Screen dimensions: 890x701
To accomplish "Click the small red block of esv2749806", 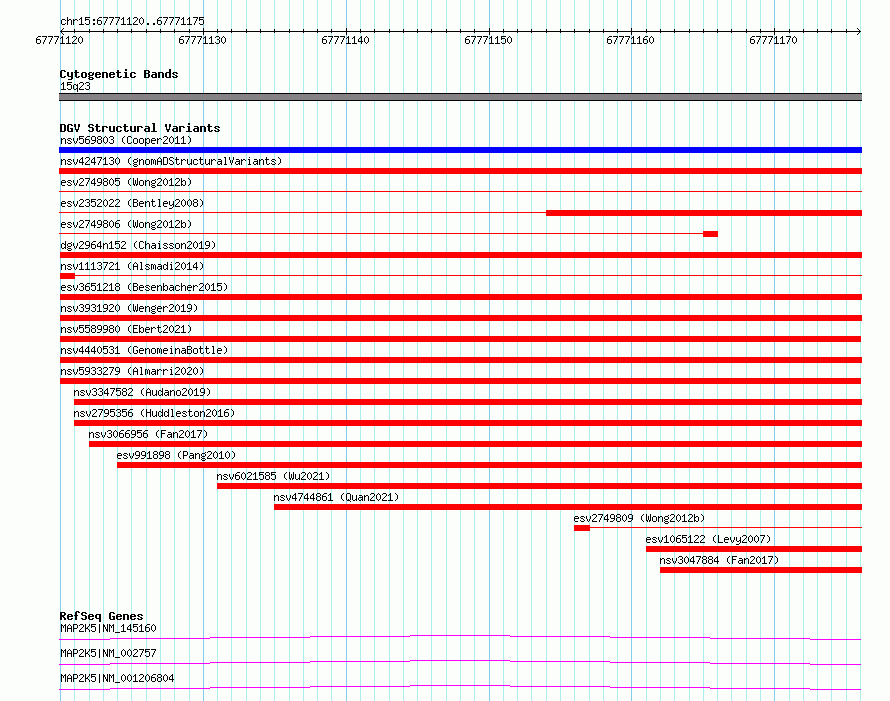I will (x=710, y=234).
